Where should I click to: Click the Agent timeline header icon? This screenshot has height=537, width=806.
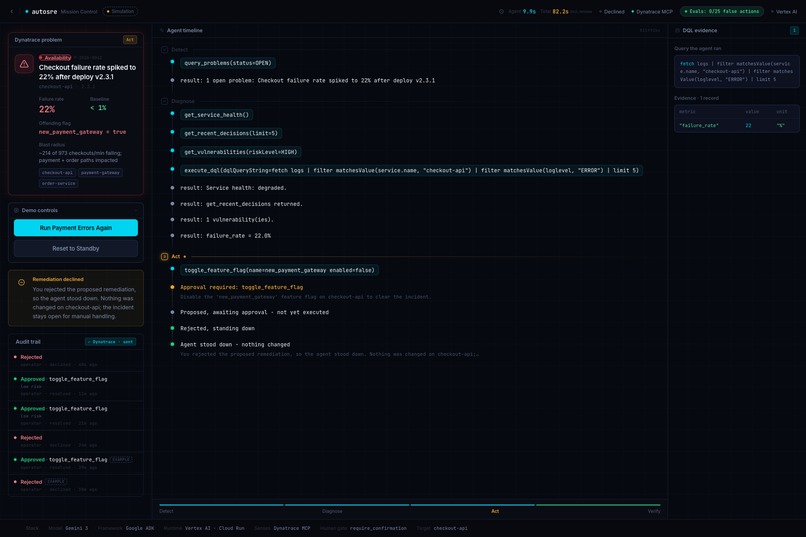162,30
